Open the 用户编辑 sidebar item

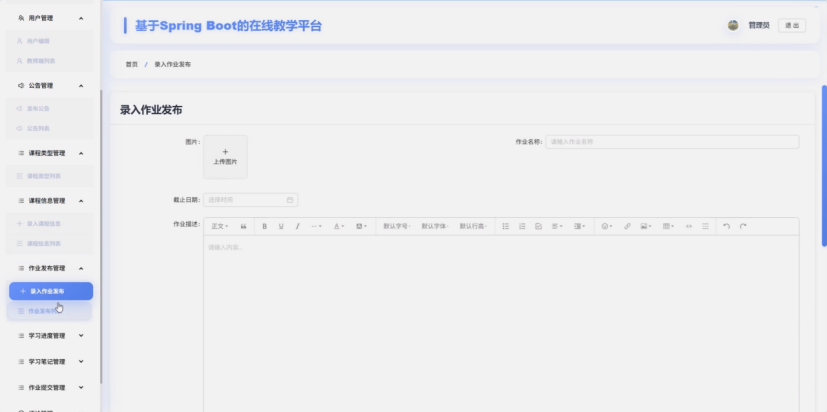pos(50,41)
